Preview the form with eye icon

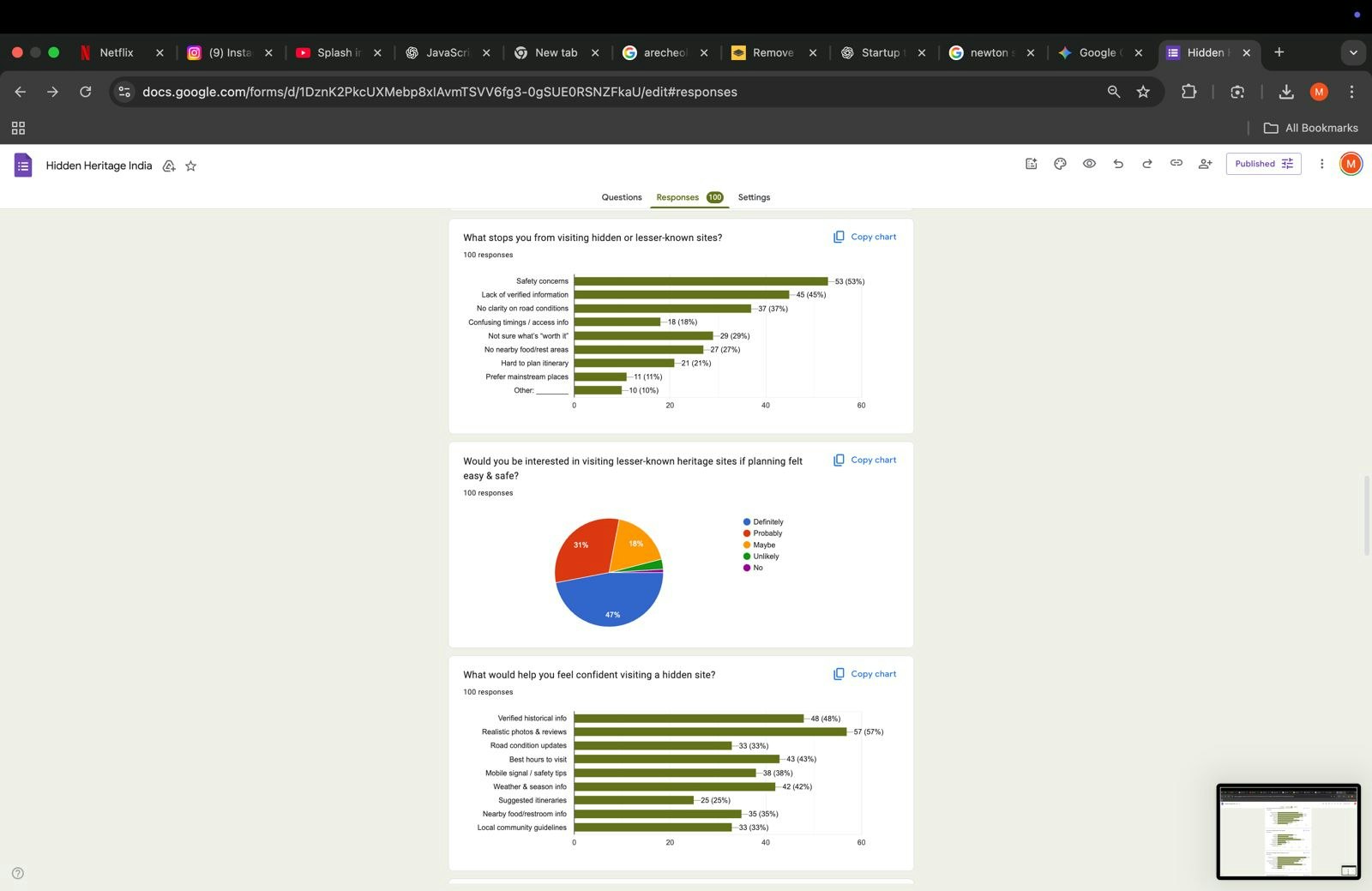tap(1089, 164)
